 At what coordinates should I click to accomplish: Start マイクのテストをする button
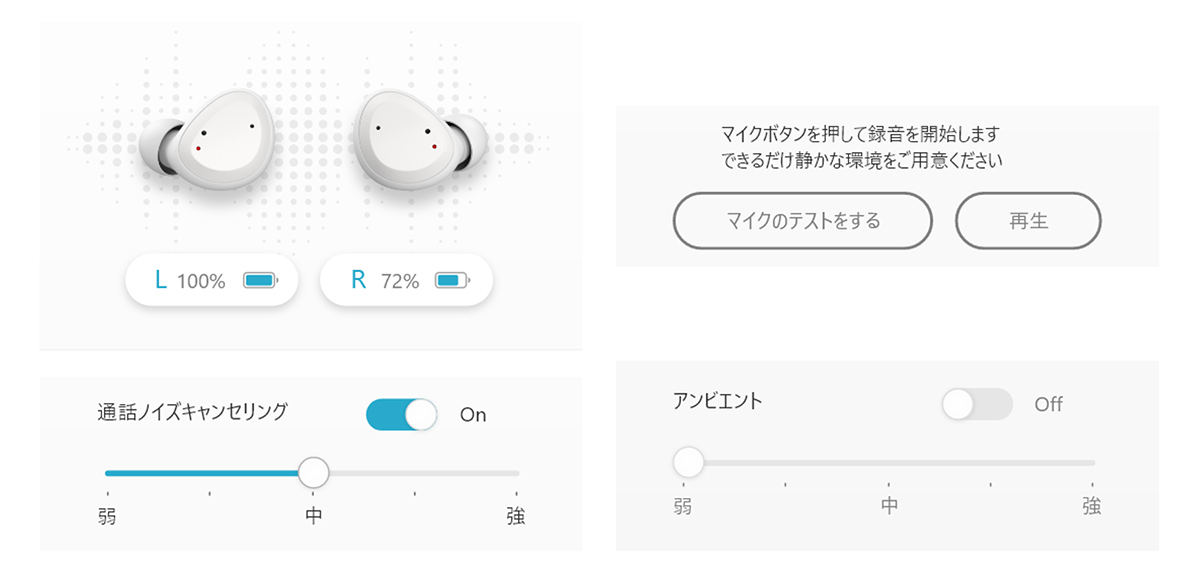[803, 221]
